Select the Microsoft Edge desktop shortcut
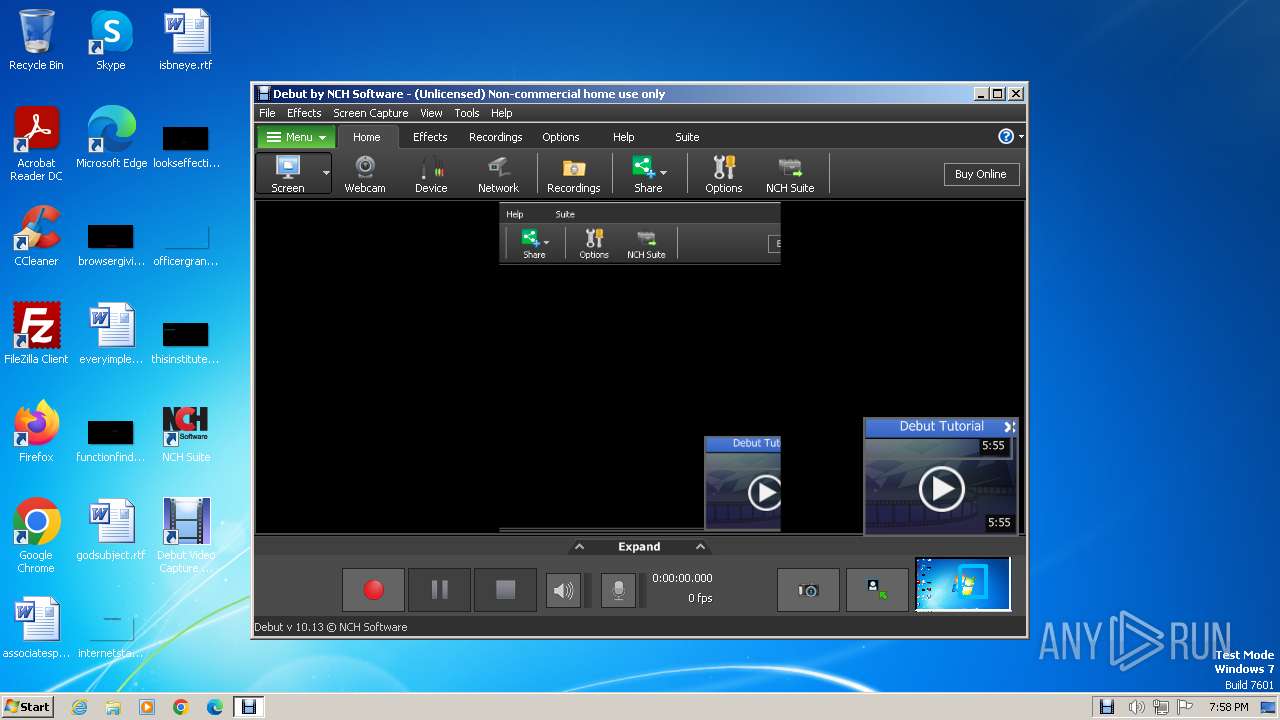This screenshot has width=1280, height=720. [x=111, y=139]
